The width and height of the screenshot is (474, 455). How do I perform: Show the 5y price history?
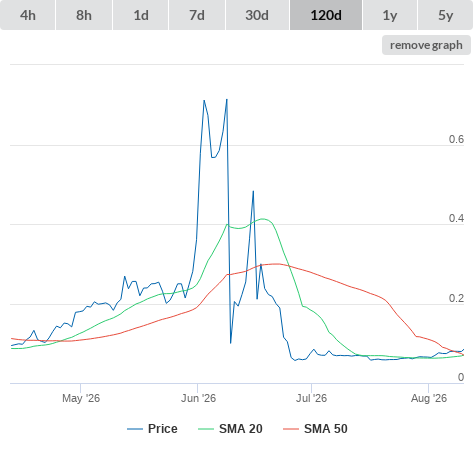(x=445, y=15)
